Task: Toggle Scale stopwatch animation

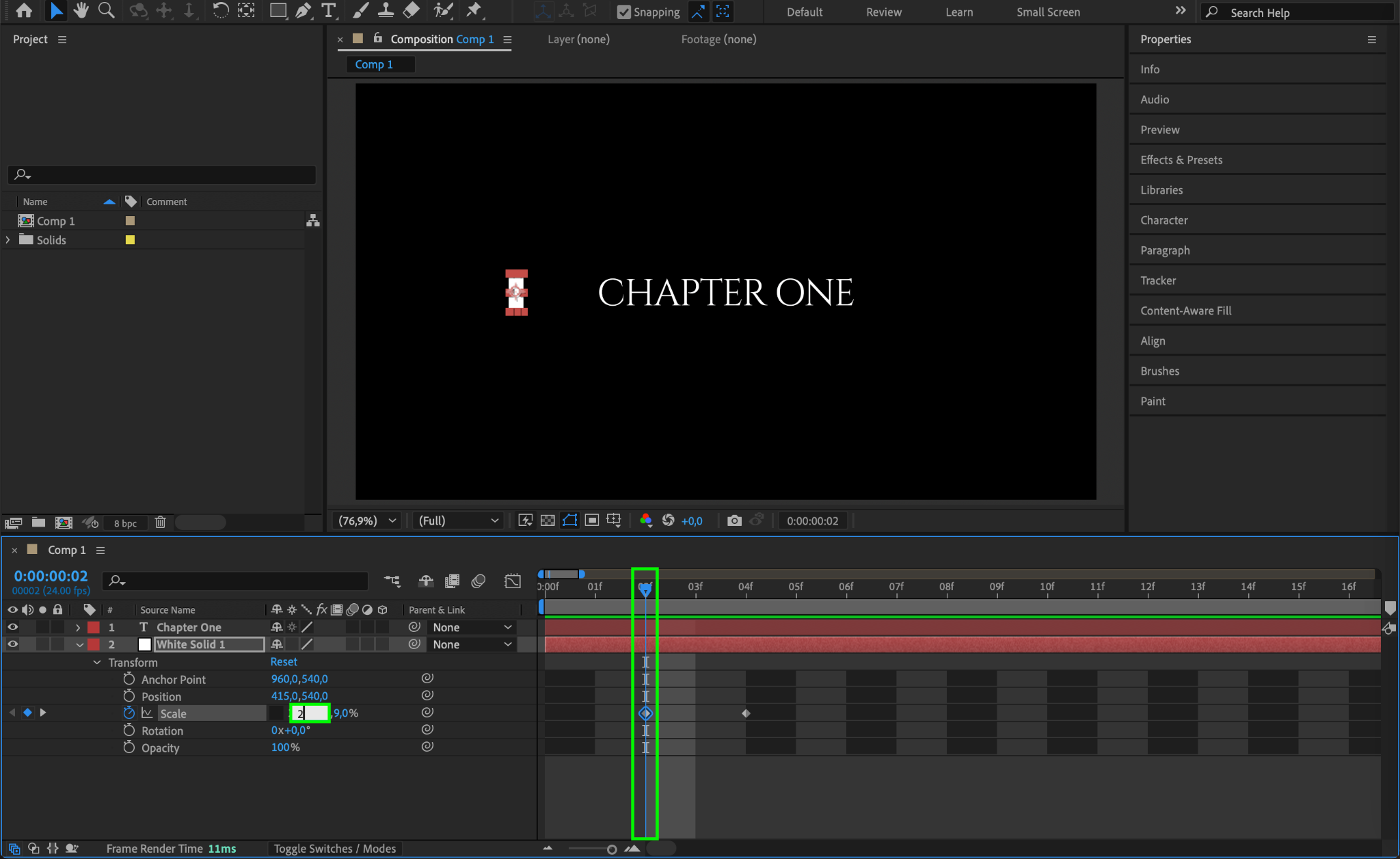Action: (129, 713)
